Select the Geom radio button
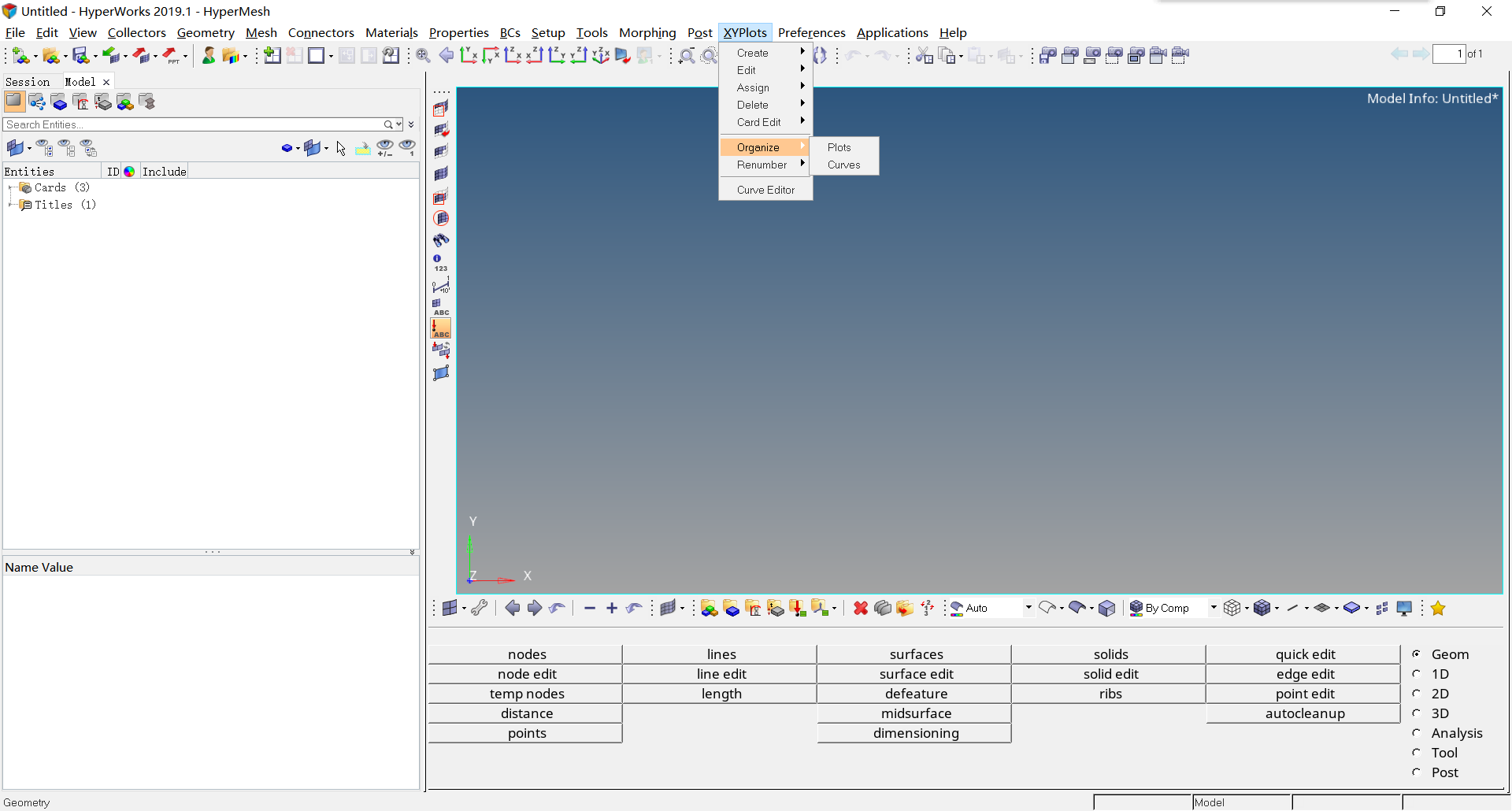Screen dimensions: 1512x811 click(x=1416, y=654)
